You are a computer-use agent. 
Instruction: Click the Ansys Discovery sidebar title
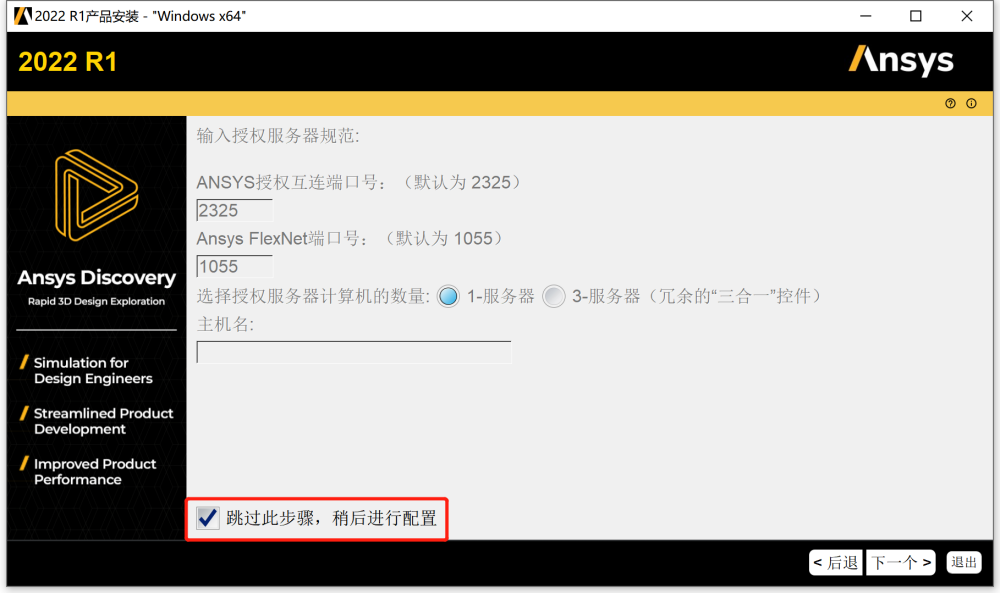point(96,278)
